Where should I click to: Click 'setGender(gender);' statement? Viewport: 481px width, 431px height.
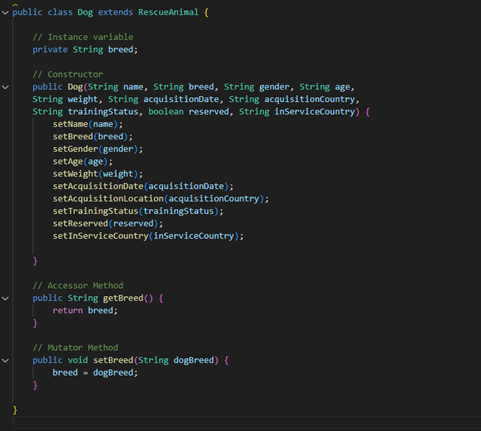pyautogui.click(x=98, y=149)
